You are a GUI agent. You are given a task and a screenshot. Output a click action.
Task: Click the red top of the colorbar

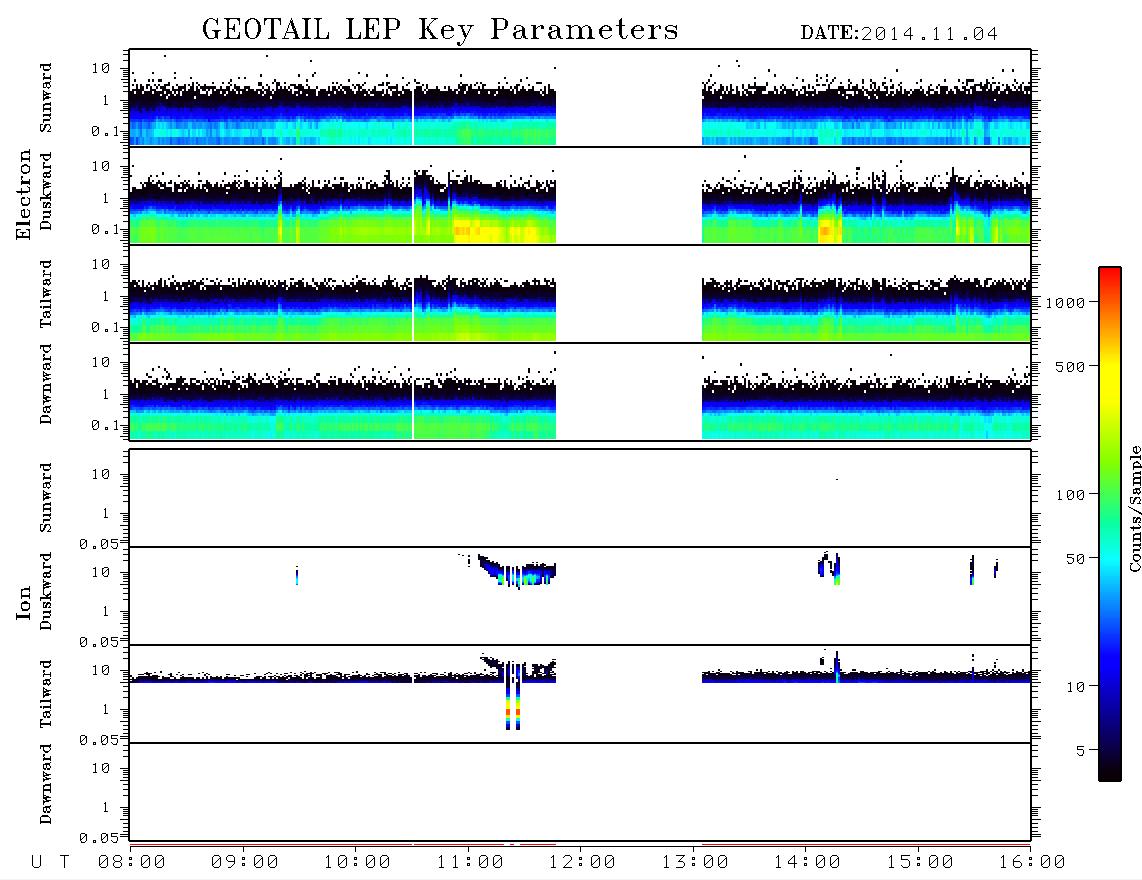pos(1110,277)
